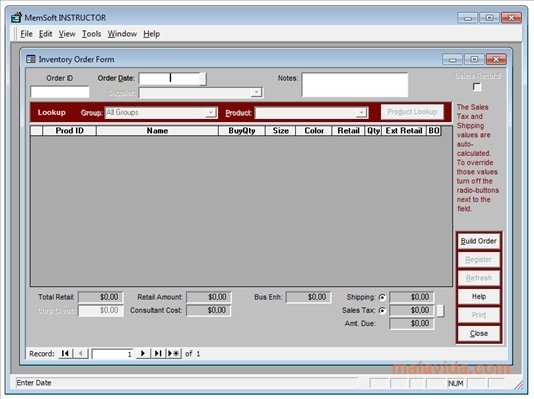This screenshot has height=399, width=534.
Task: Click the Amt. Due value field
Action: (x=412, y=323)
